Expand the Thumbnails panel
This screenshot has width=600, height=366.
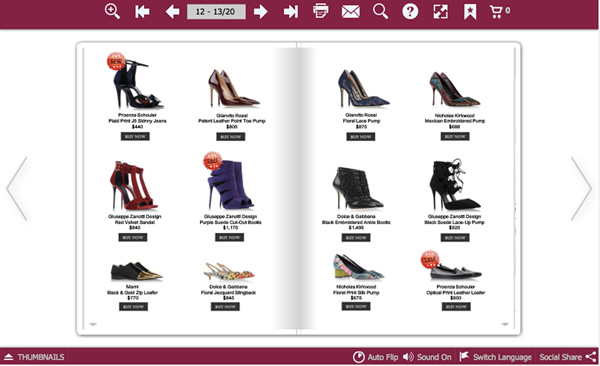[x=34, y=357]
